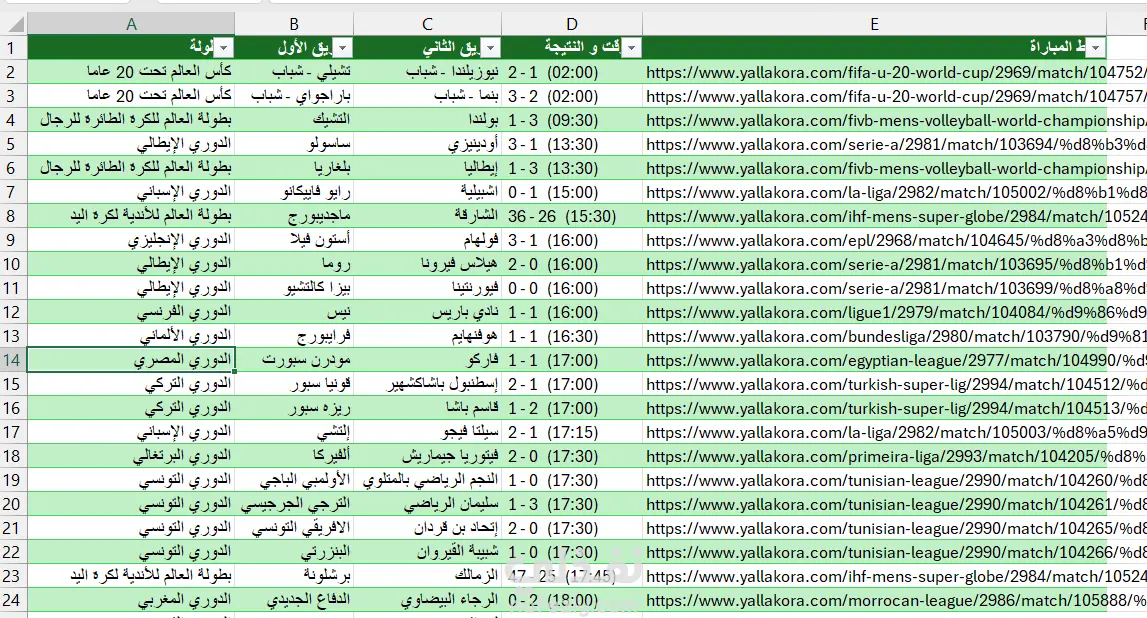Select cell reading إيطاليا
The height and width of the screenshot is (618, 1147).
(427, 168)
